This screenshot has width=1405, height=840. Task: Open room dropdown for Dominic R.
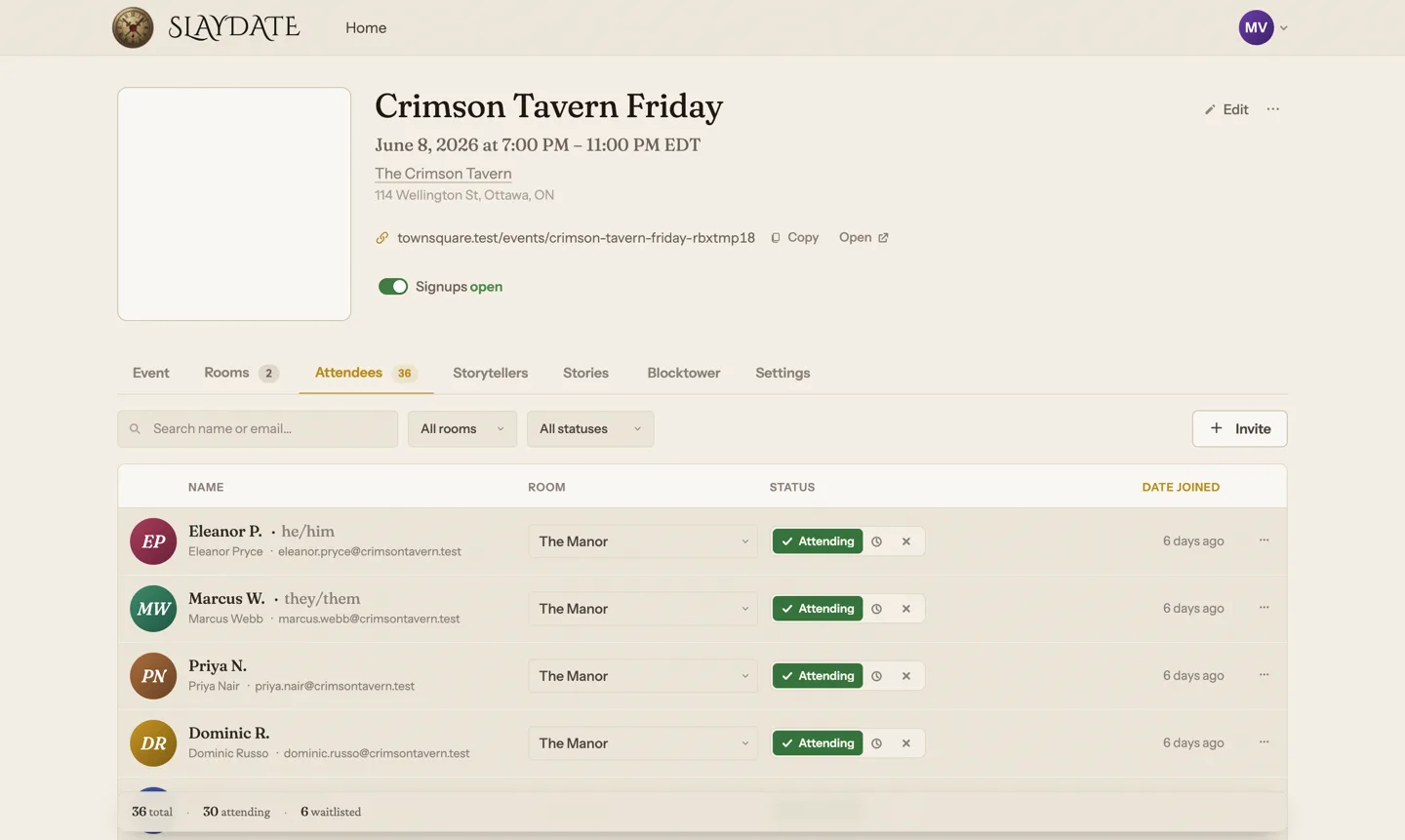tap(643, 743)
